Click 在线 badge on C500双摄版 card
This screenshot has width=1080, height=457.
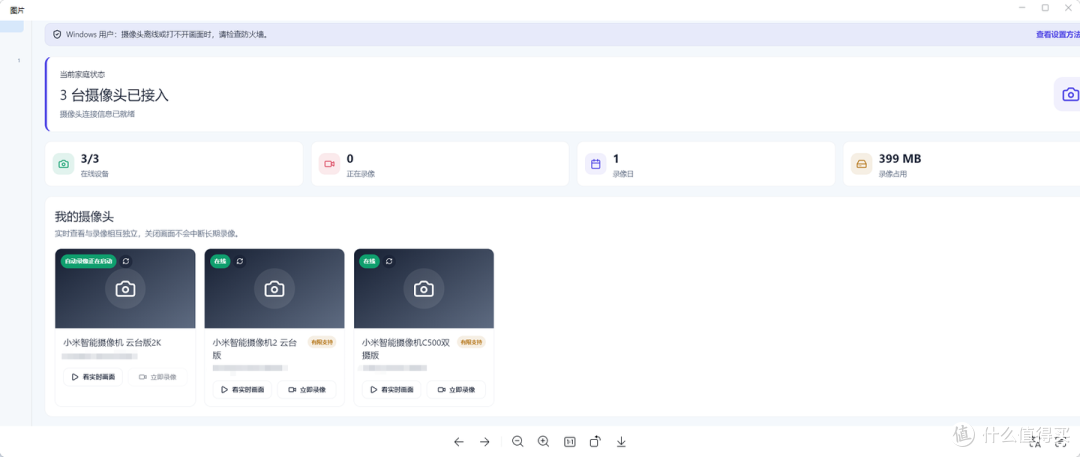pos(369,261)
